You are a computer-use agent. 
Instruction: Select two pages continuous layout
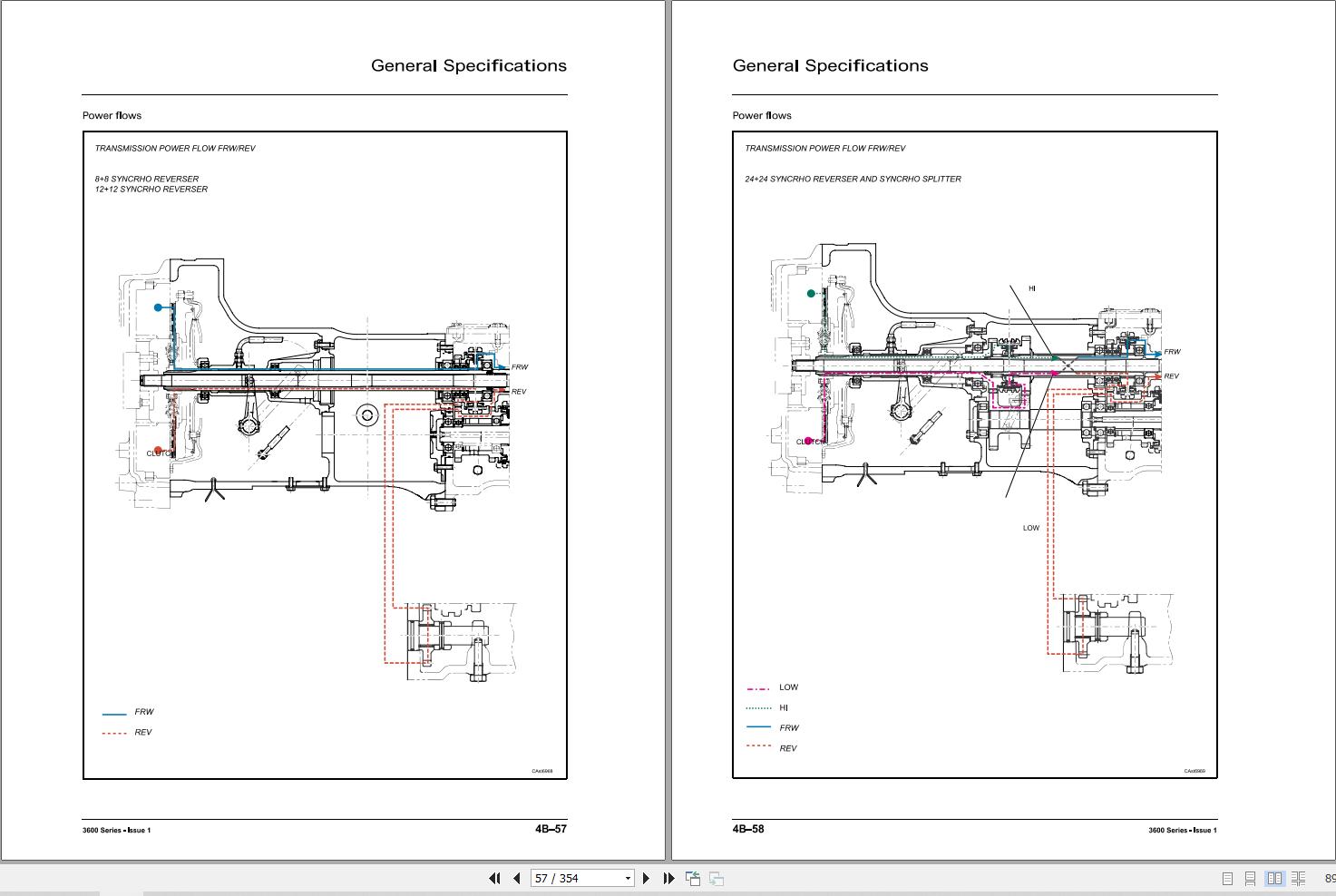coord(1299,878)
